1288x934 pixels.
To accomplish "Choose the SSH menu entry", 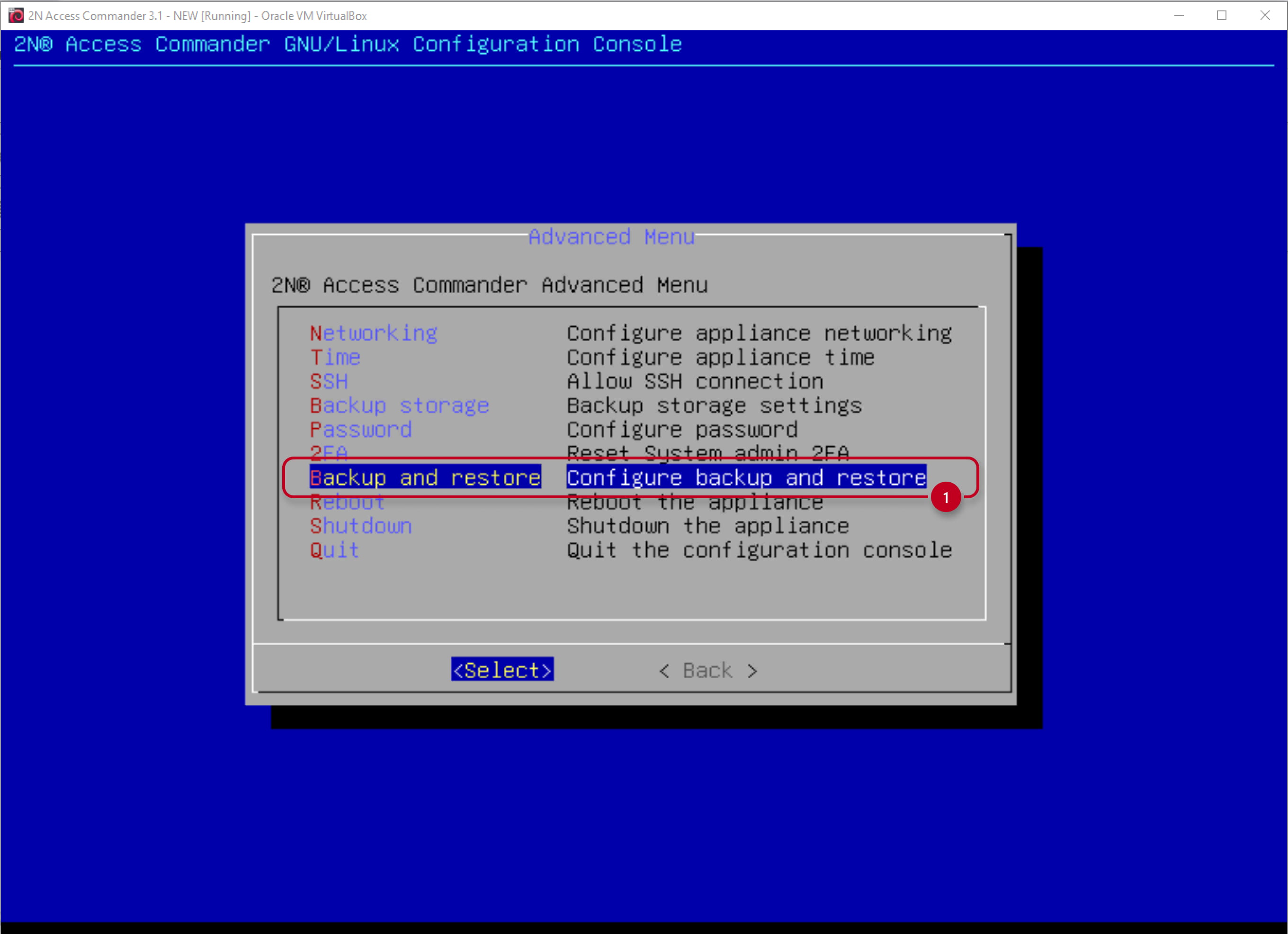I will click(328, 381).
